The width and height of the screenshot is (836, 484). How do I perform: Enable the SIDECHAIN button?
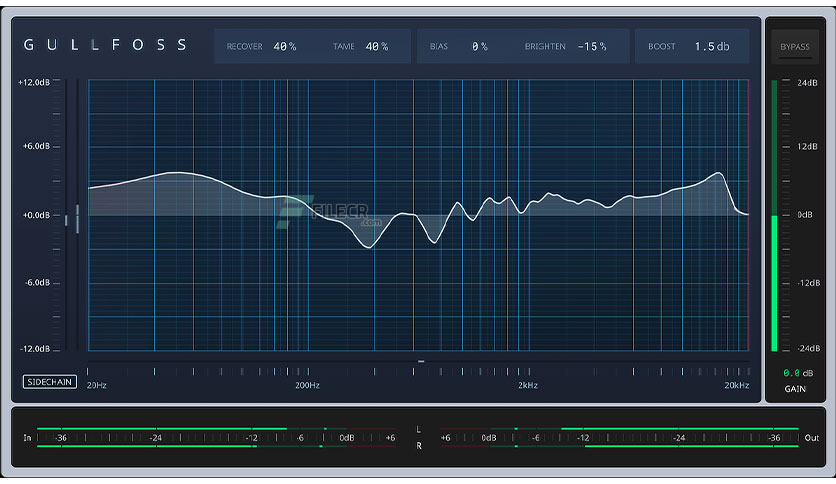pos(50,382)
